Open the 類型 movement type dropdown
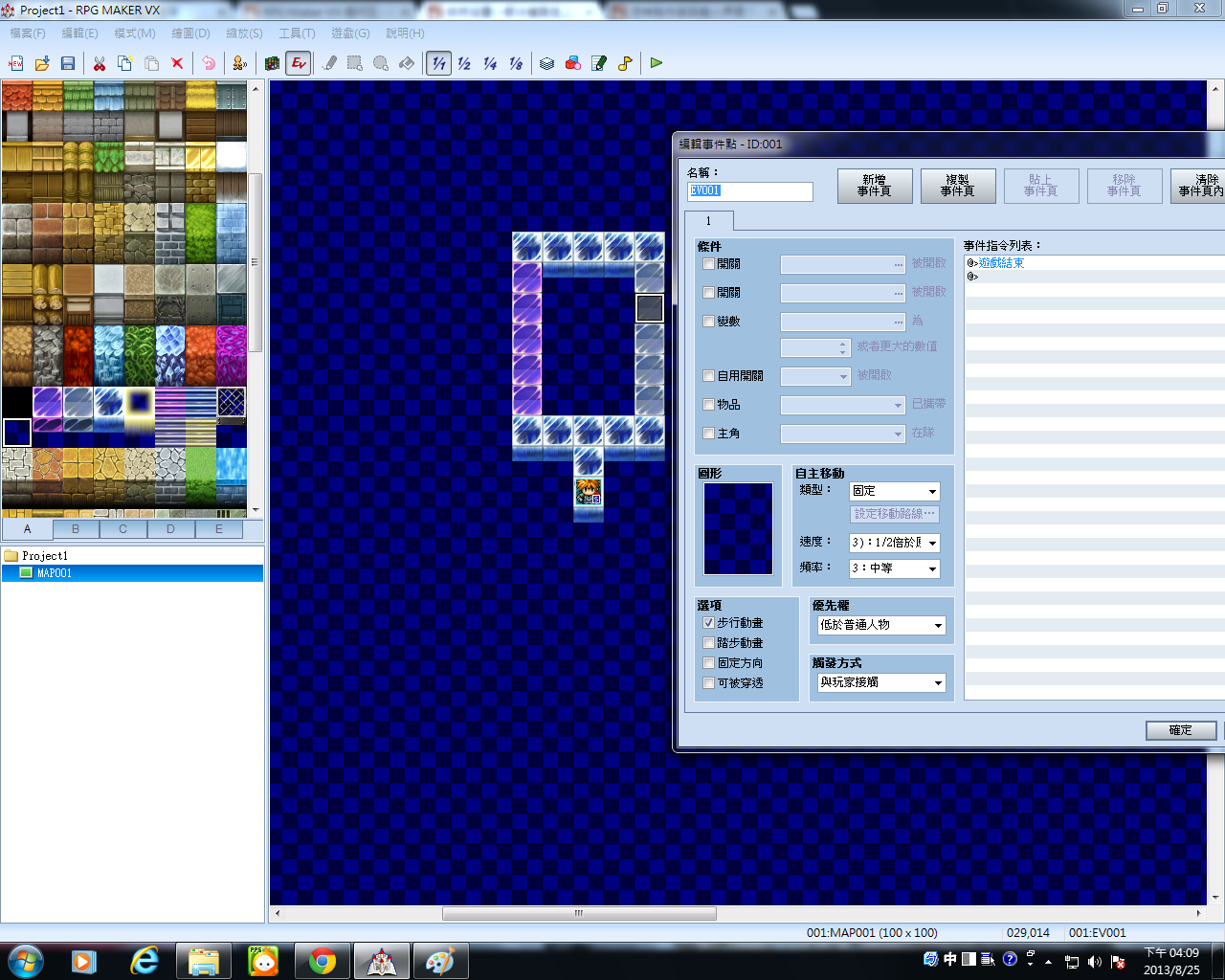The image size is (1225, 980). 895,491
